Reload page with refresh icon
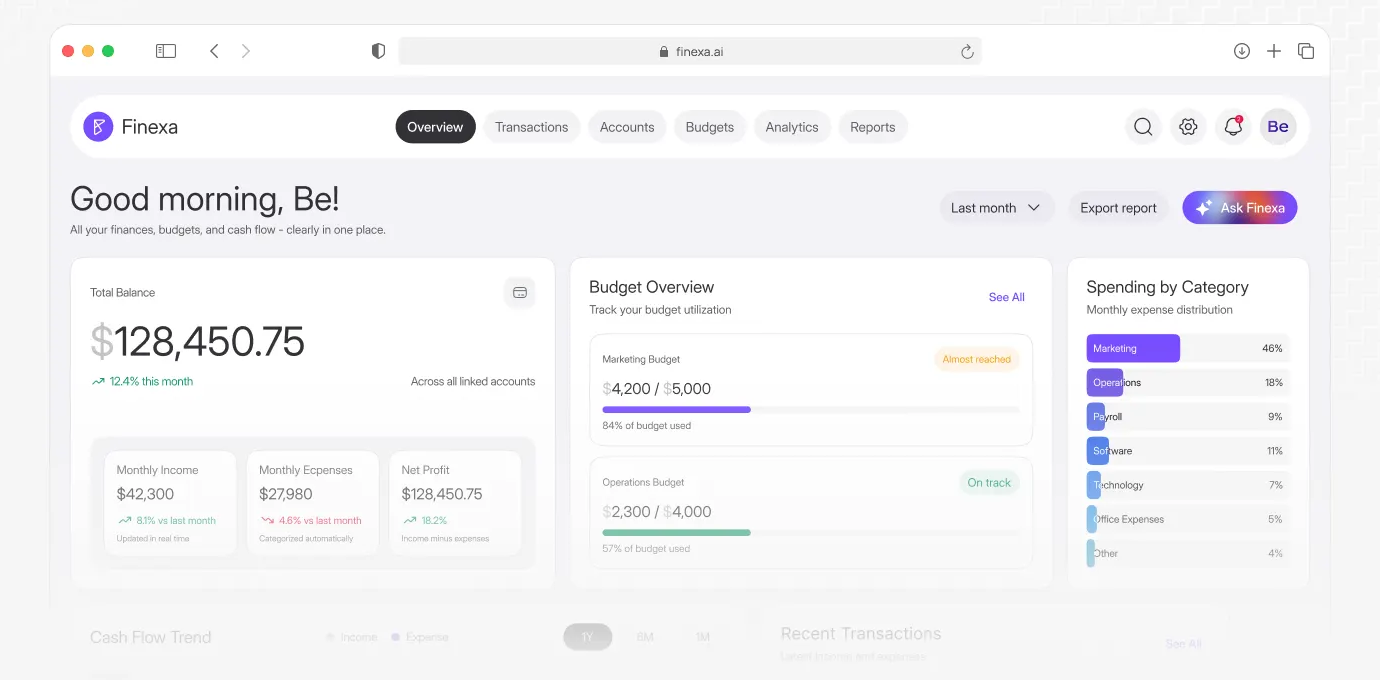 click(x=967, y=52)
